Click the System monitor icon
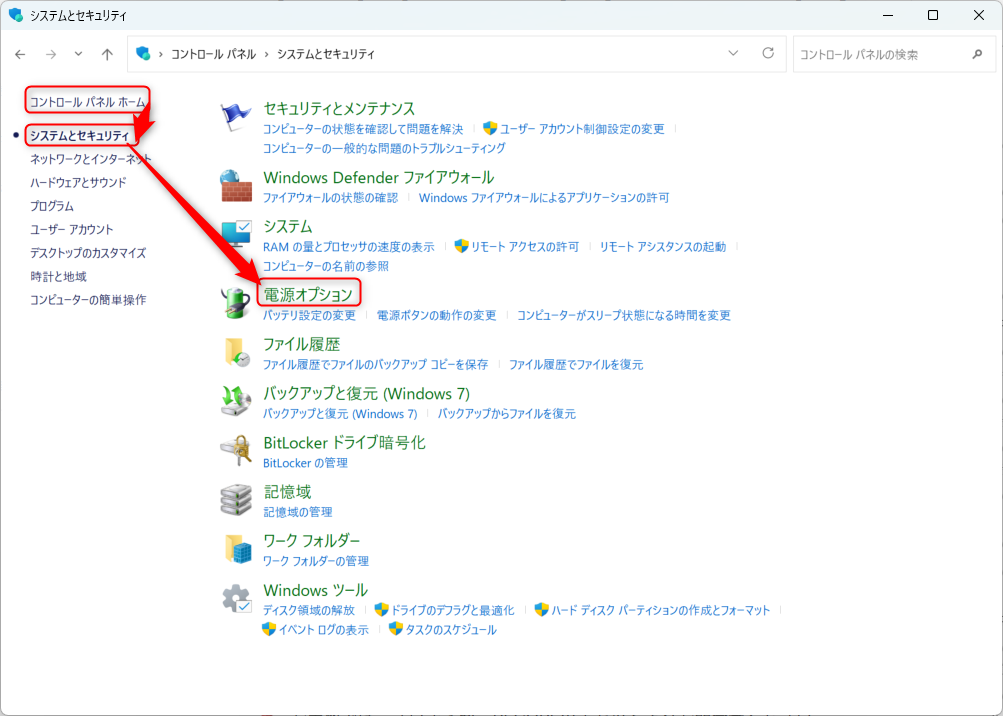The height and width of the screenshot is (716, 1003). (x=236, y=234)
